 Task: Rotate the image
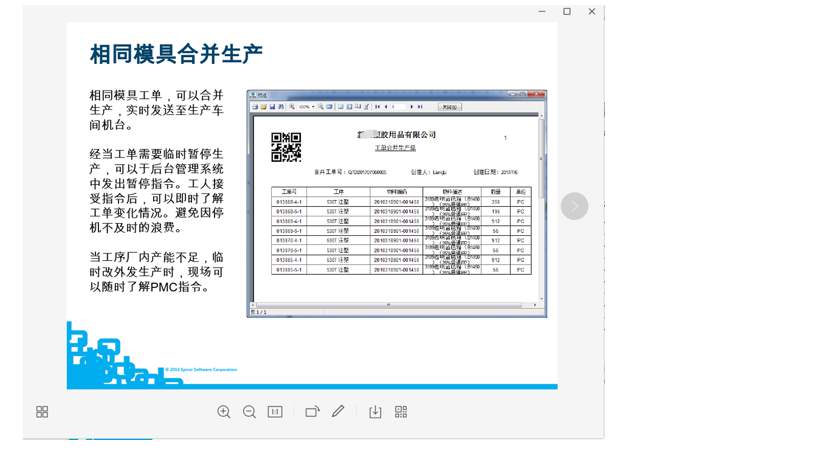312,412
